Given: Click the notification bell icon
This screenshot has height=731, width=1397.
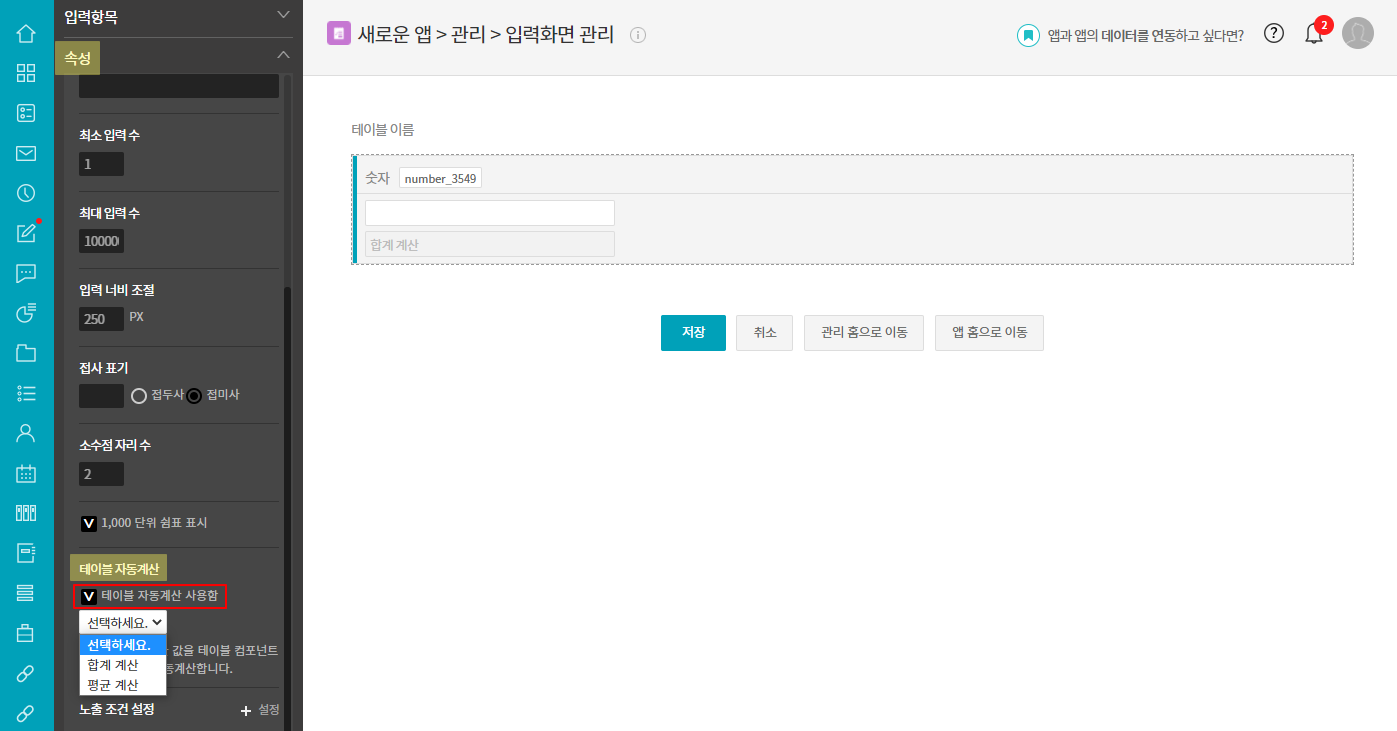Looking at the screenshot, I should 1314,34.
